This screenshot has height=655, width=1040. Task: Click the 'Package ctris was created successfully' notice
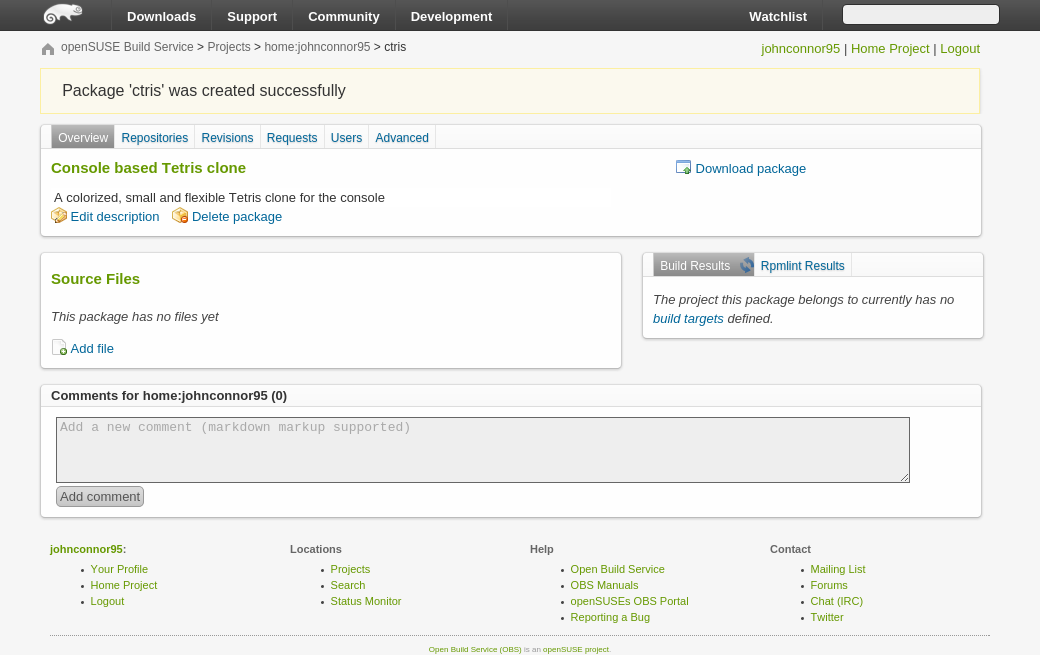pyautogui.click(x=510, y=91)
